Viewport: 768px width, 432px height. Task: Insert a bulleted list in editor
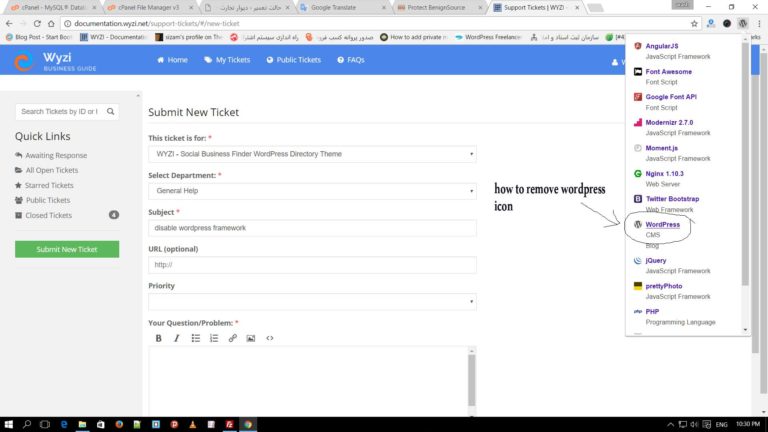[x=196, y=338]
